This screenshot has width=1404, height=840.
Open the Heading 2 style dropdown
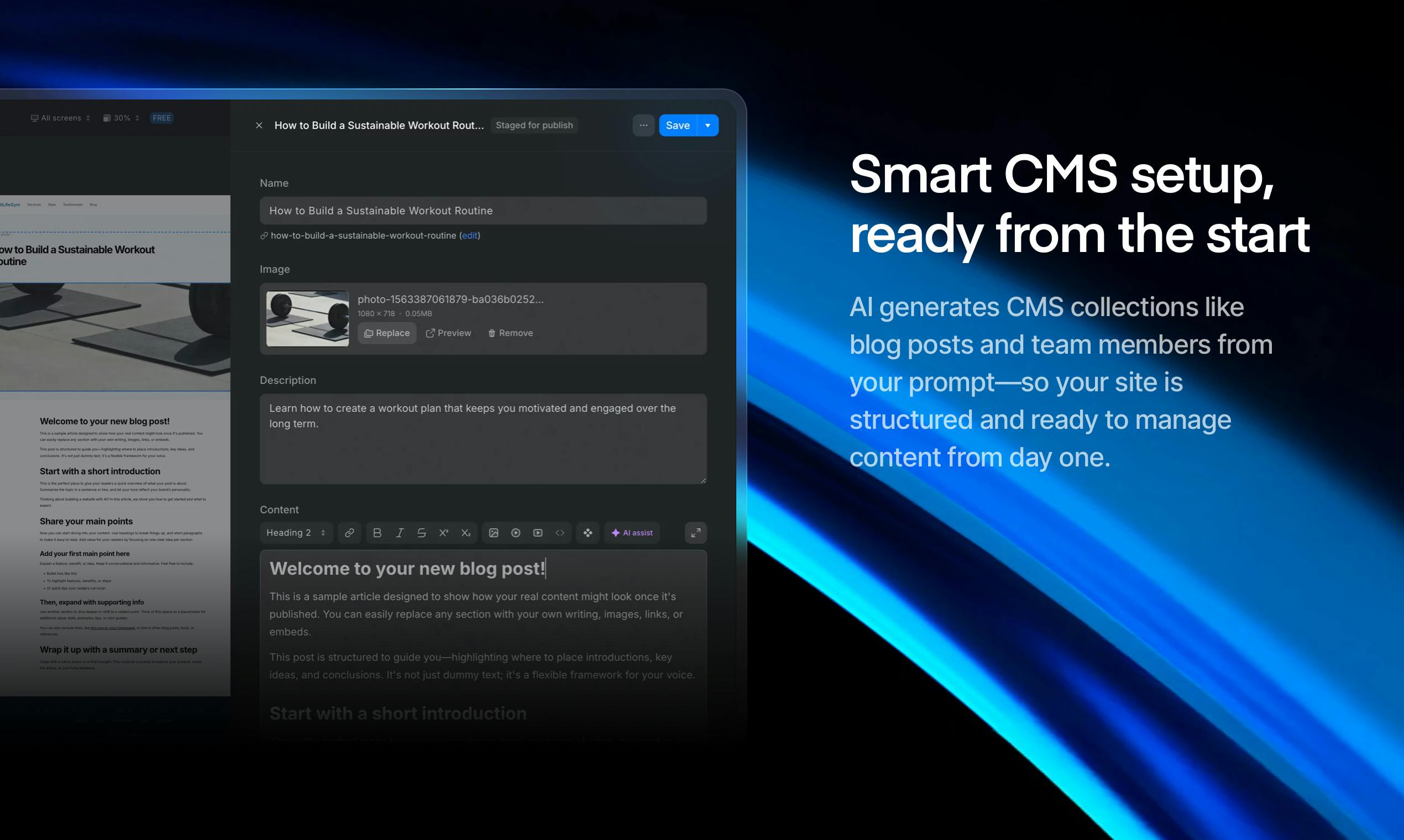[296, 533]
